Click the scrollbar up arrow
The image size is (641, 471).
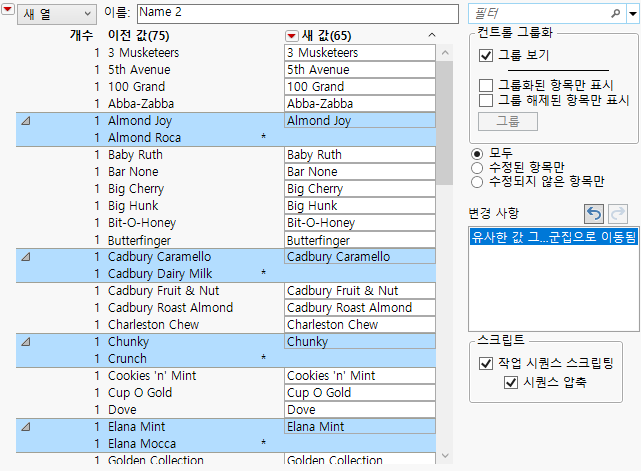click(445, 53)
